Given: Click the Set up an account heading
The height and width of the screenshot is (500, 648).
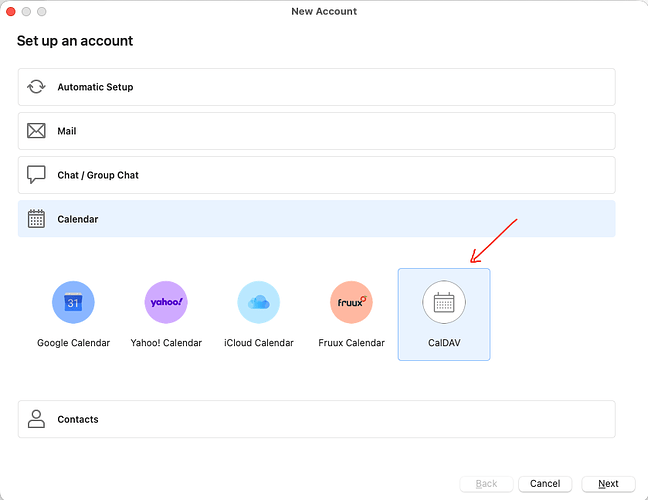Looking at the screenshot, I should coord(75,41).
